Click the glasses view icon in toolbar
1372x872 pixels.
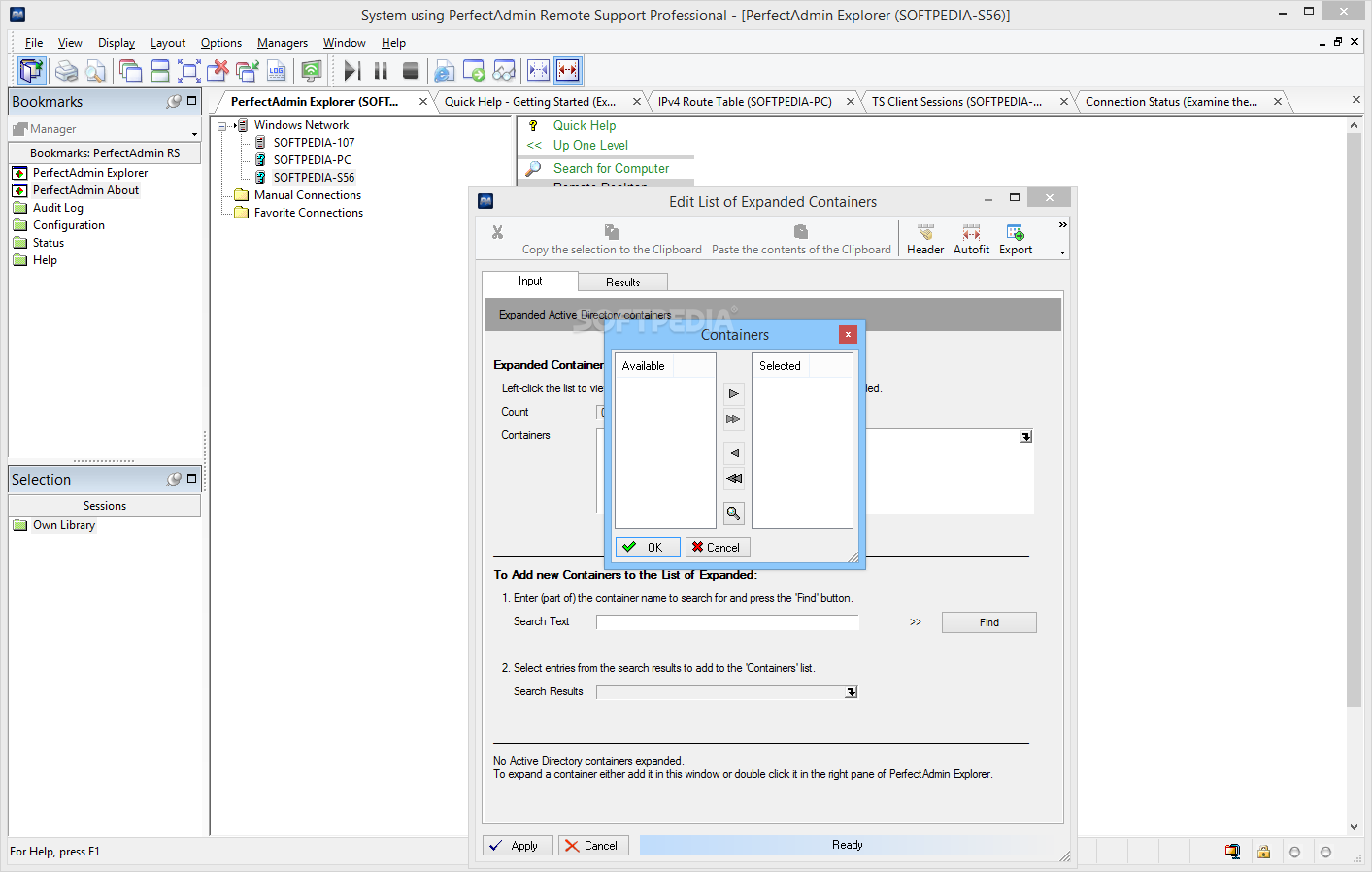pyautogui.click(x=504, y=71)
